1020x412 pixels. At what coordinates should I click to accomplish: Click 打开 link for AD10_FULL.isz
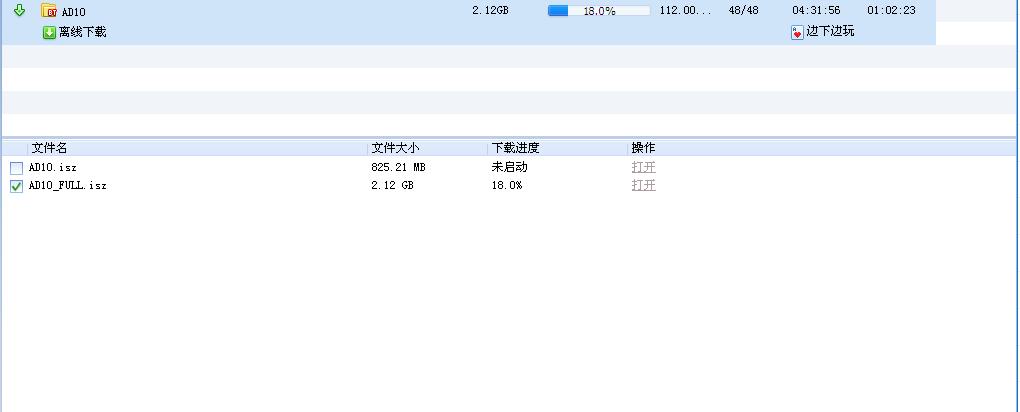click(643, 185)
